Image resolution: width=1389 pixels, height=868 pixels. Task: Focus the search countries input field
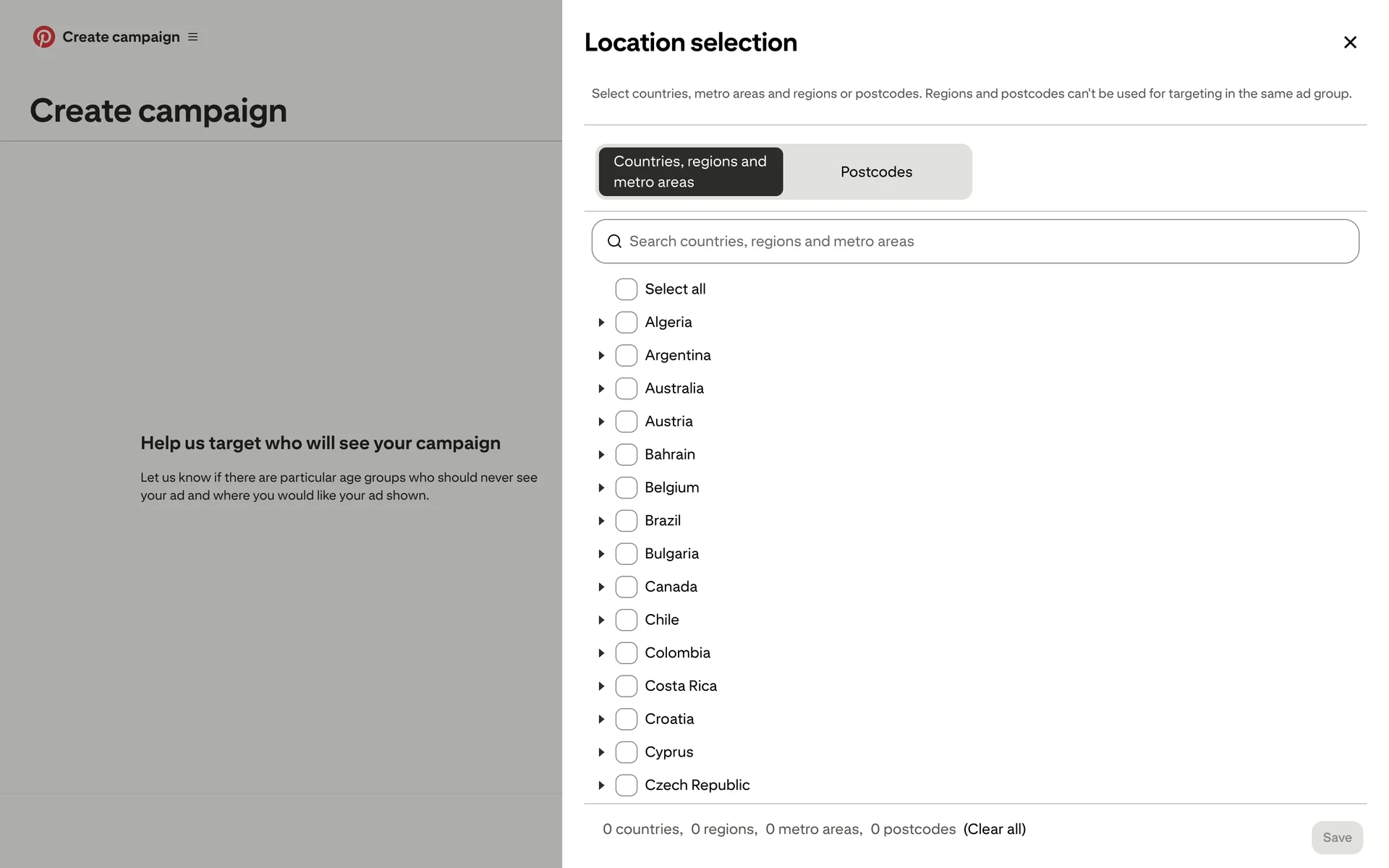[x=984, y=242]
